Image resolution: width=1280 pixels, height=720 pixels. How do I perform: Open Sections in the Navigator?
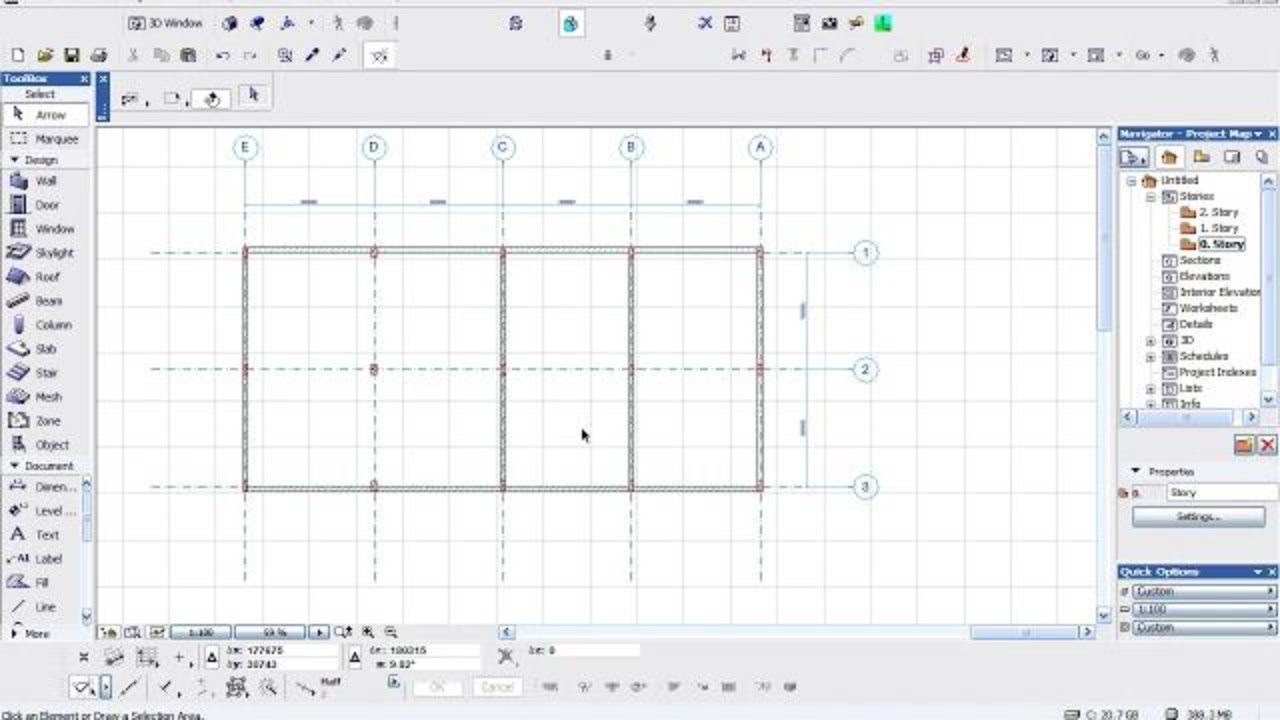click(x=1191, y=261)
